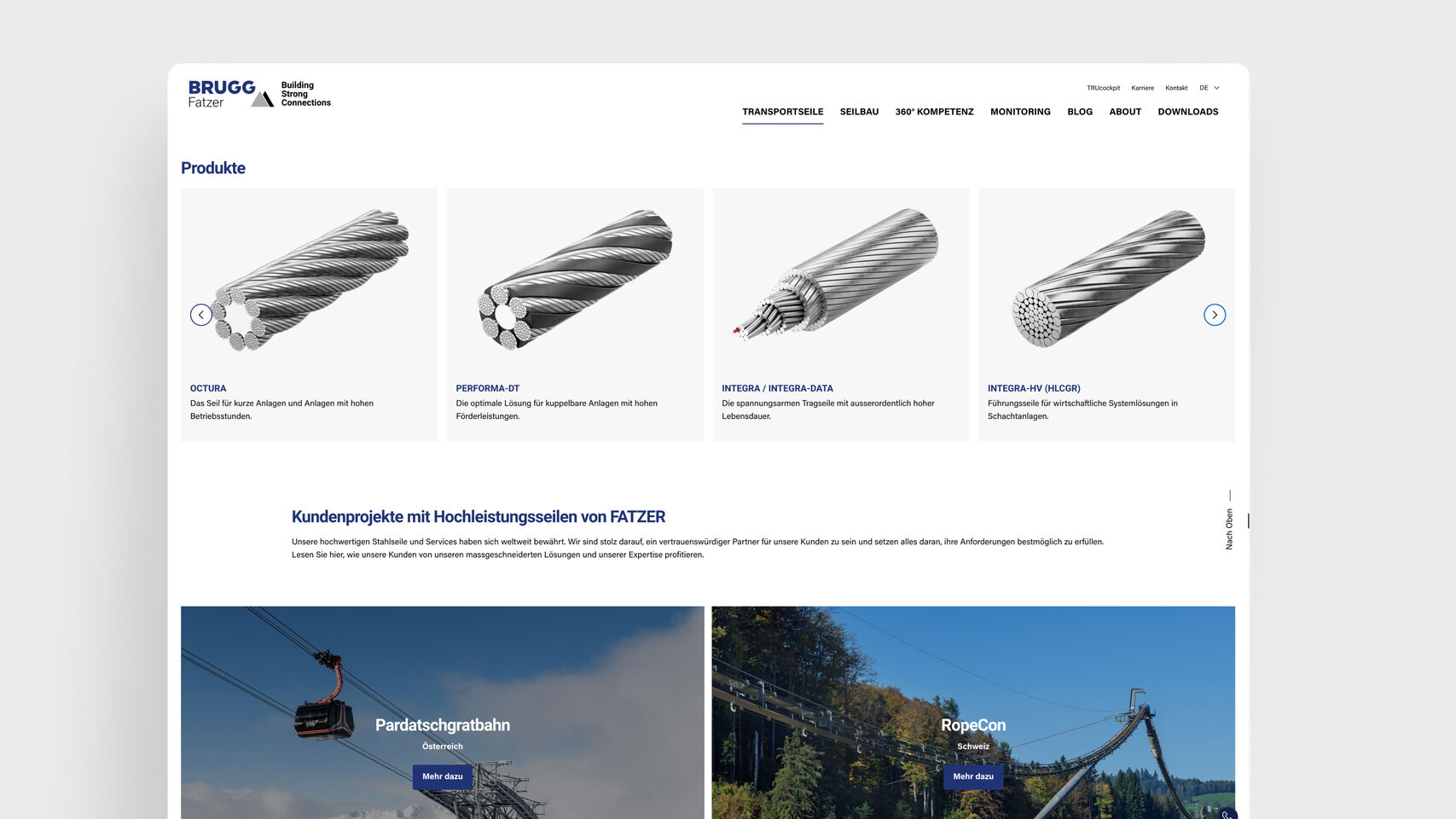Click the PERFORMA-DT product title
Viewport: 1456px width, 819px height.
488,388
